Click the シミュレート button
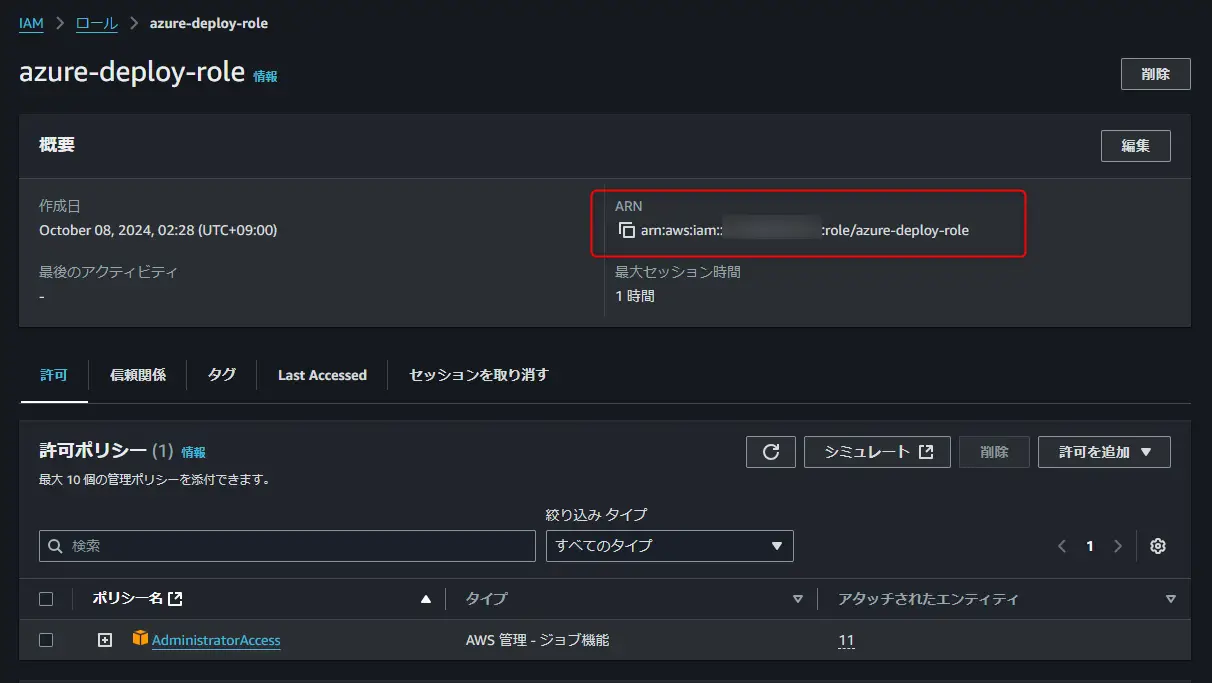1212x683 pixels. 877,452
